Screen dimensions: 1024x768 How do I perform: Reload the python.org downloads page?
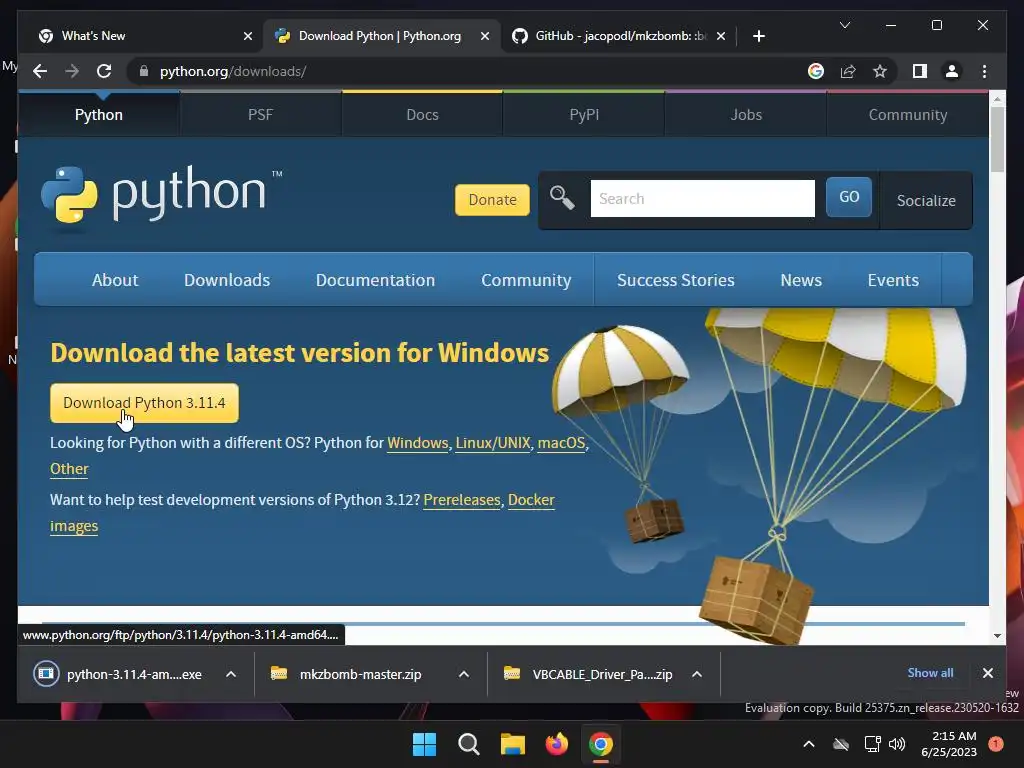[x=104, y=71]
